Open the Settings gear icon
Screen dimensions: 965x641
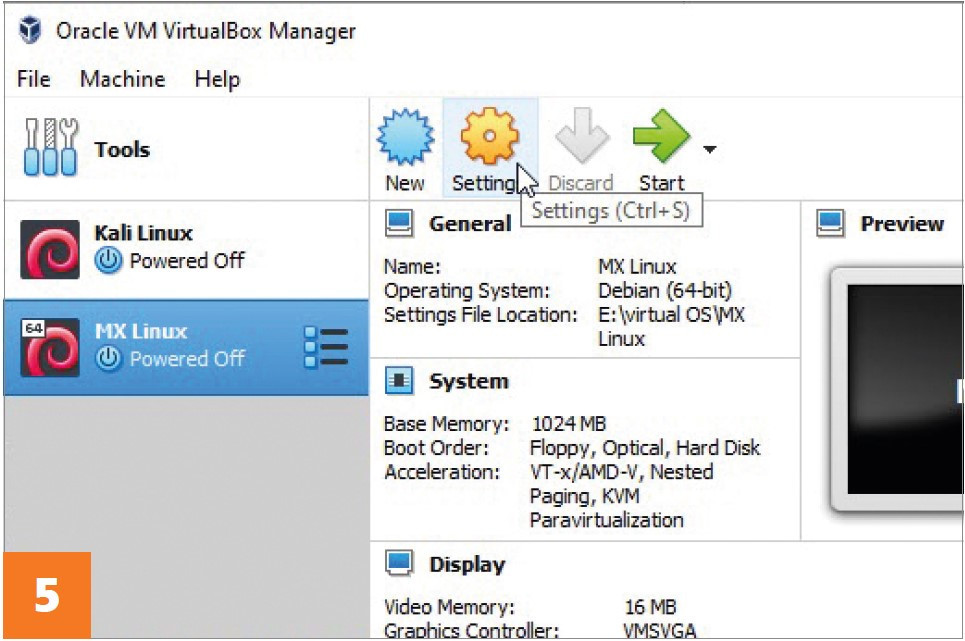(489, 136)
